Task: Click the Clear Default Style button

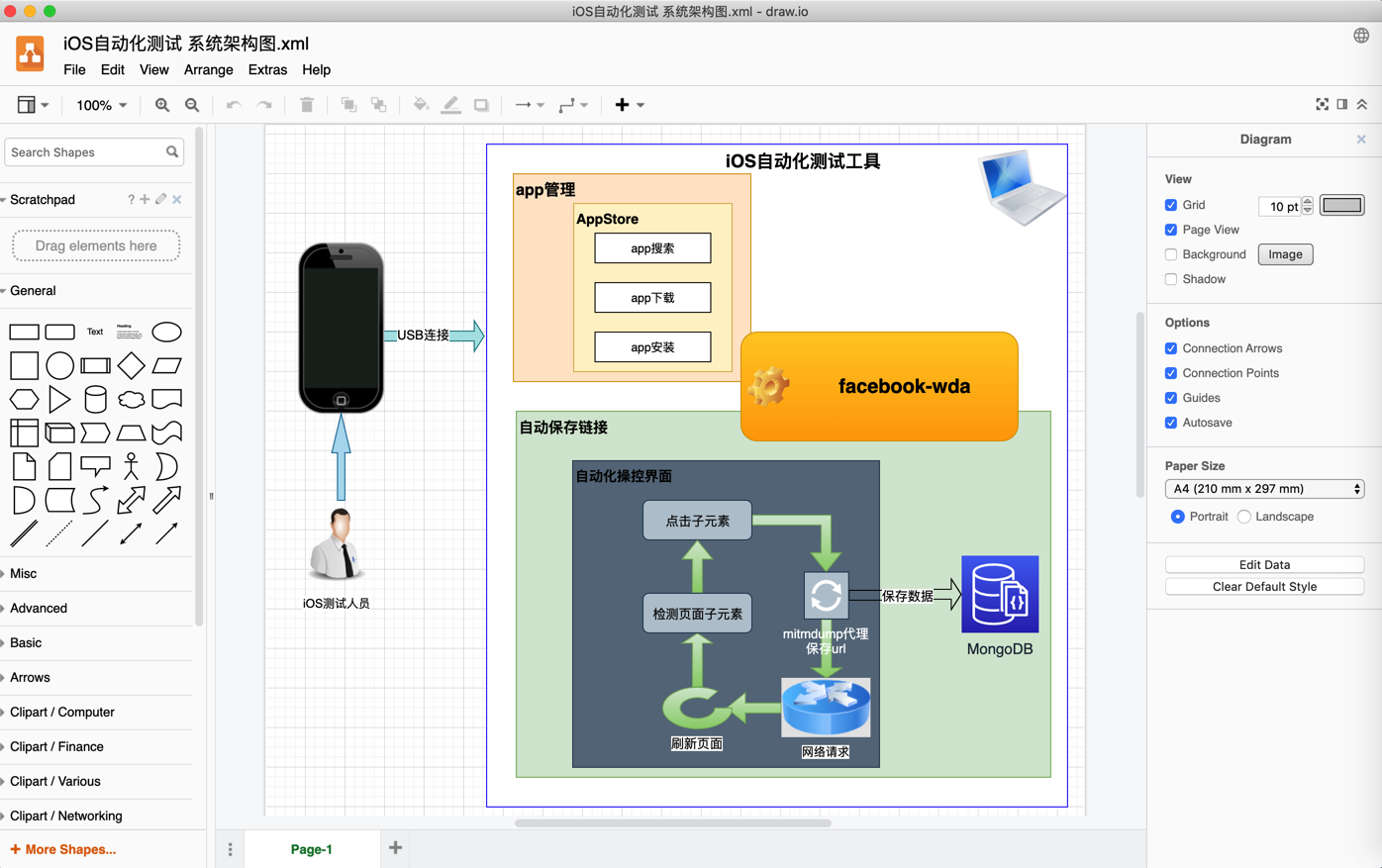Action: point(1264,587)
